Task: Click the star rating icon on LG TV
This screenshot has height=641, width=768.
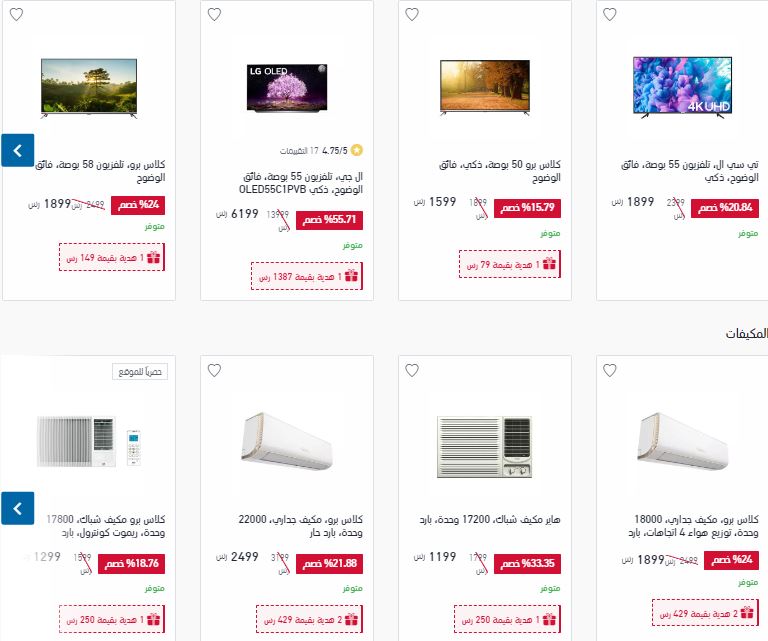Action: pyautogui.click(x=357, y=150)
